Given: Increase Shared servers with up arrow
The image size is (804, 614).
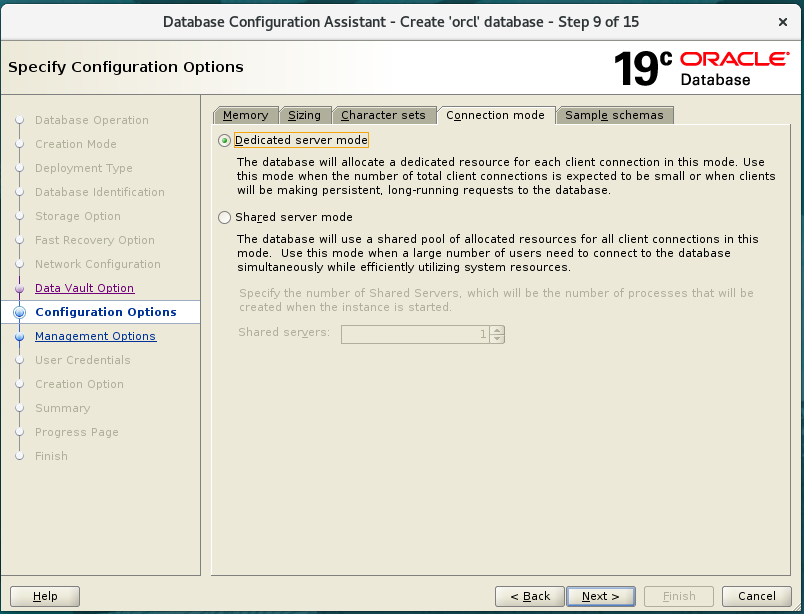Looking at the screenshot, I should (x=497, y=330).
